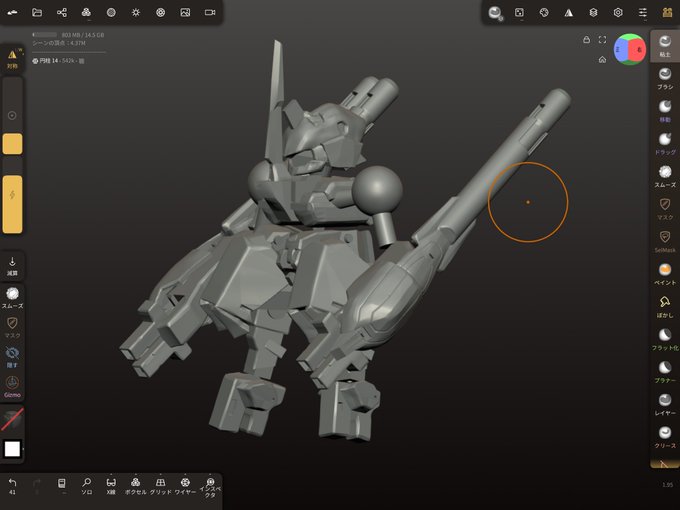Viewport: 680px width, 510px height.
Task: Lock the camera with padlock icon
Action: 586,40
